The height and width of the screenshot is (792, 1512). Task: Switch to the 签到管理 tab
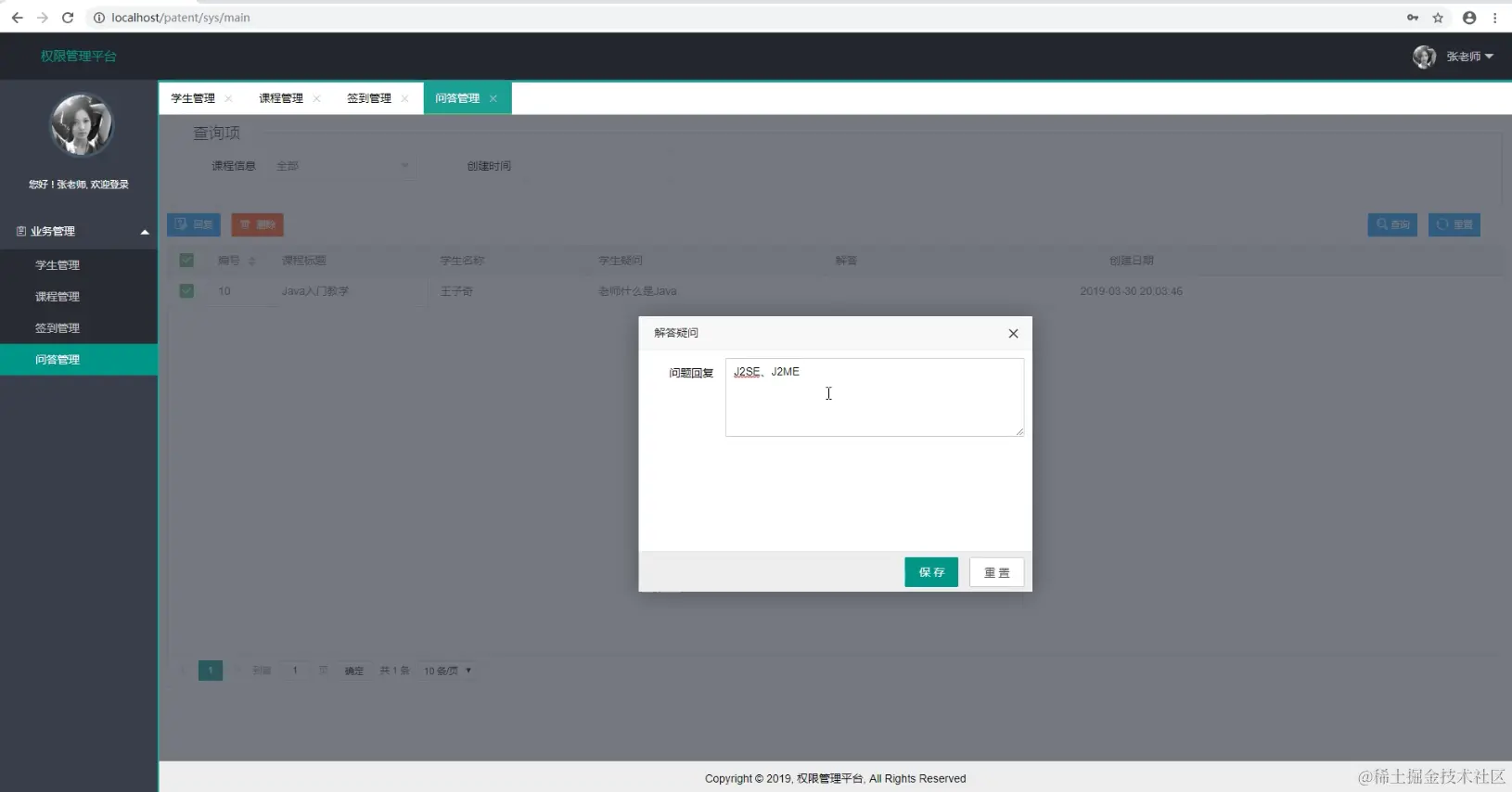pos(369,98)
